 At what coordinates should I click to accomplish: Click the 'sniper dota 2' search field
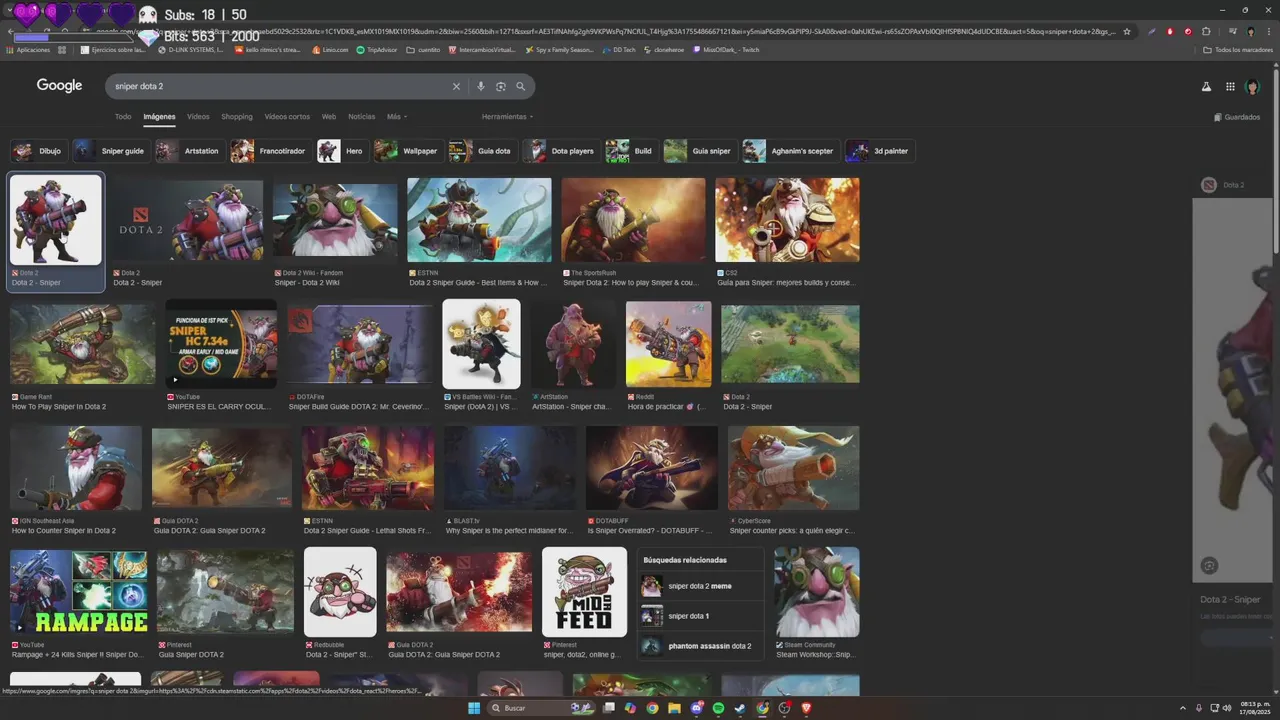(280, 86)
